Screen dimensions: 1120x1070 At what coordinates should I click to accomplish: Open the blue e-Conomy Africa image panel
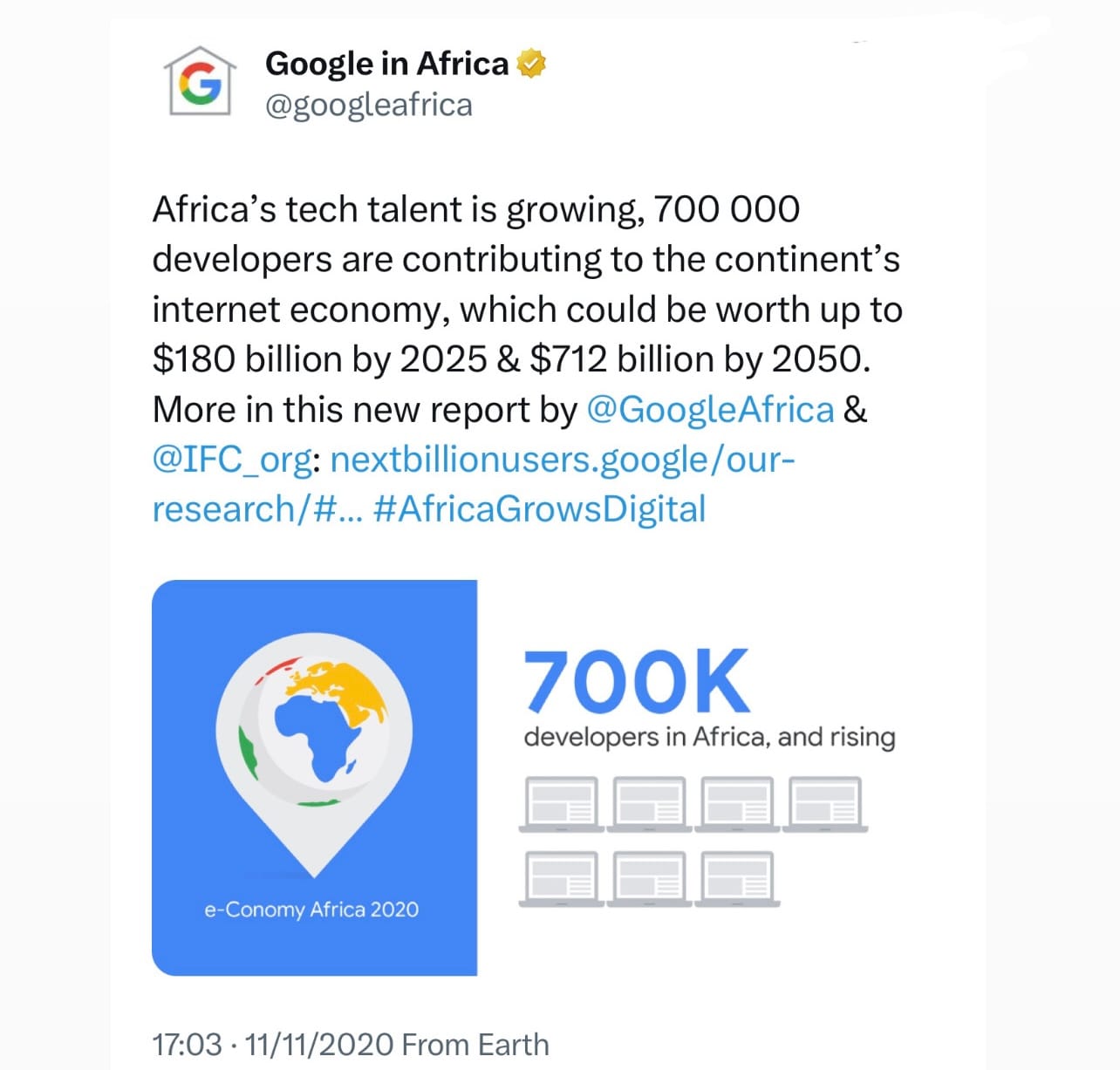(314, 777)
